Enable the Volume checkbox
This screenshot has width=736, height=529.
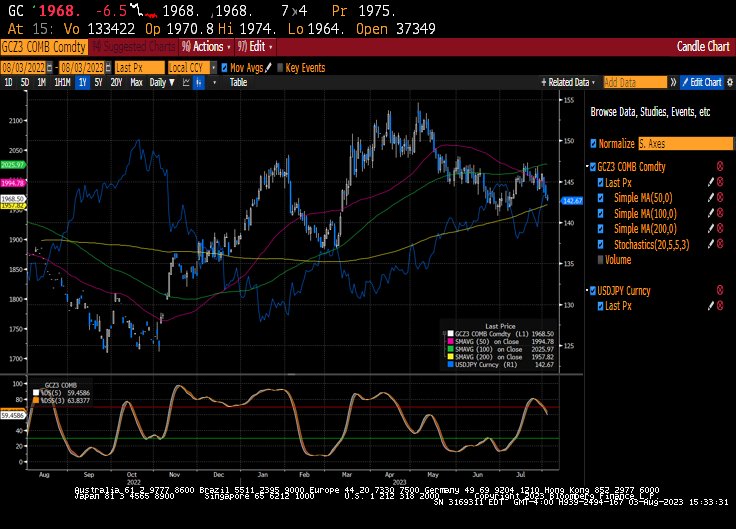[x=600, y=260]
